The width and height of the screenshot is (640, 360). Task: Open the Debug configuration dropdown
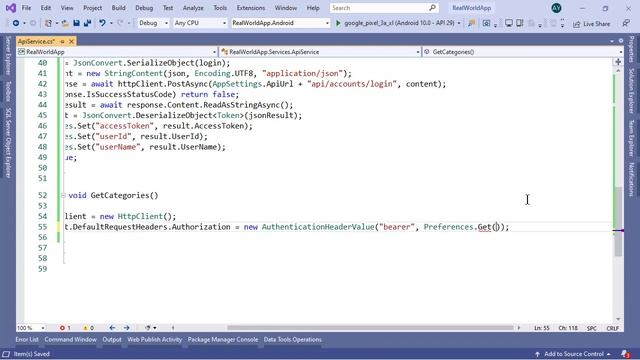click(x=153, y=23)
